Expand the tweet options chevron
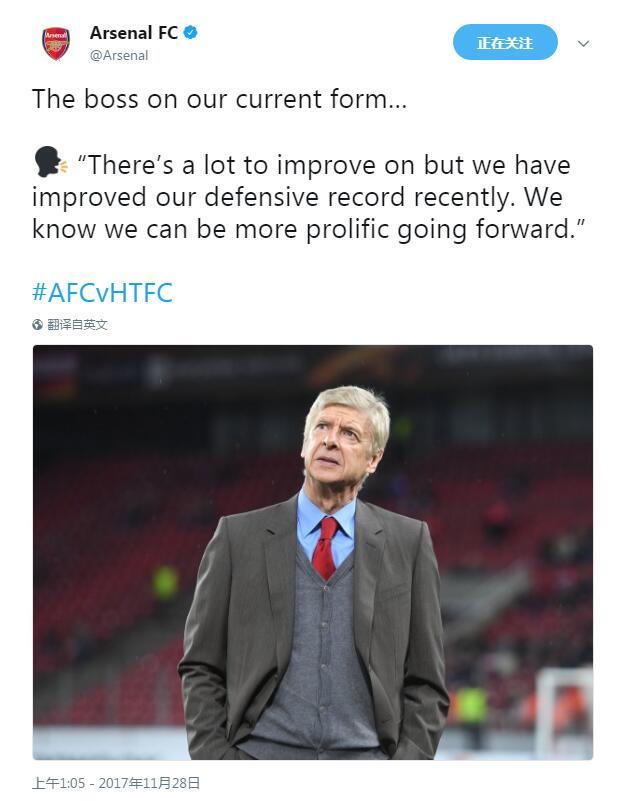Viewport: 620px width, 801px height. point(584,44)
